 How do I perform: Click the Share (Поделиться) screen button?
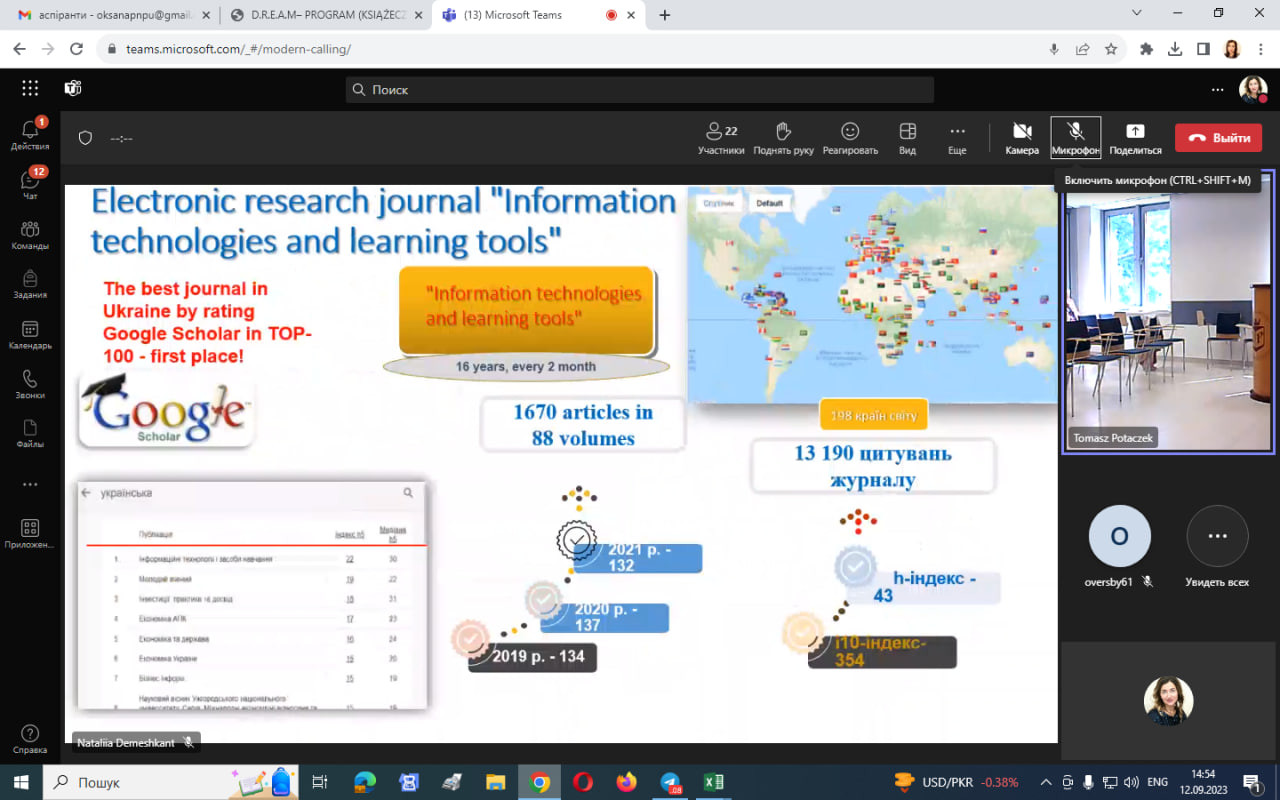point(1135,138)
